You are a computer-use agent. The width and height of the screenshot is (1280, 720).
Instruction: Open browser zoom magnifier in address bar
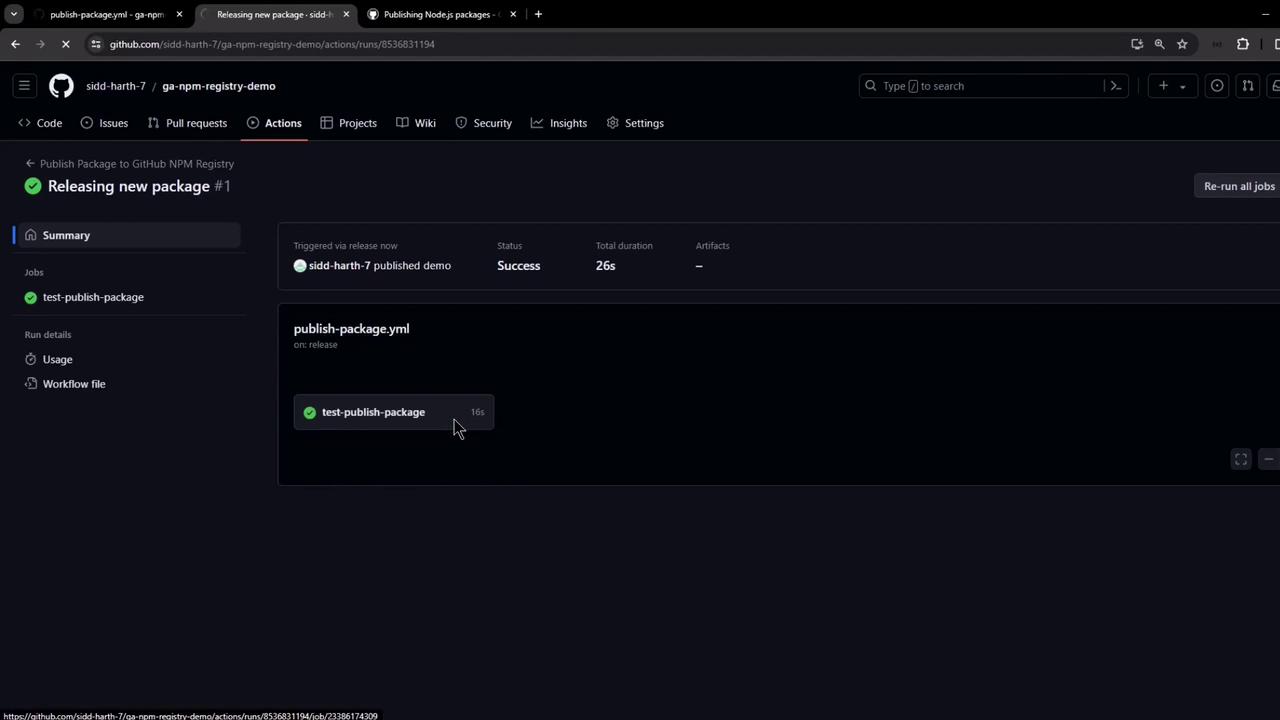(1159, 44)
